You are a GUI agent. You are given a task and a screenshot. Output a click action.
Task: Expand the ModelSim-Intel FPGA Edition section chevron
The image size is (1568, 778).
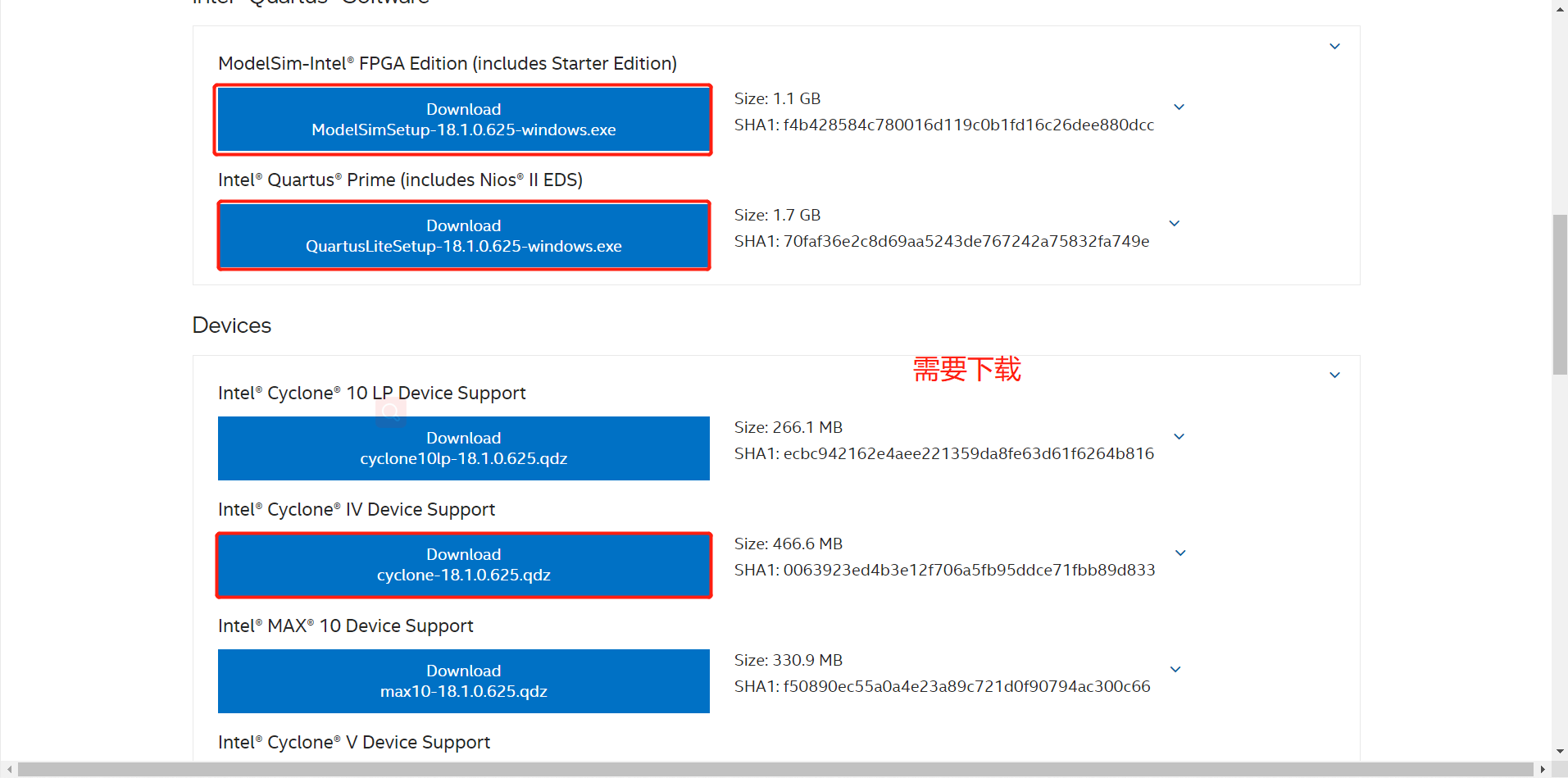click(1334, 47)
